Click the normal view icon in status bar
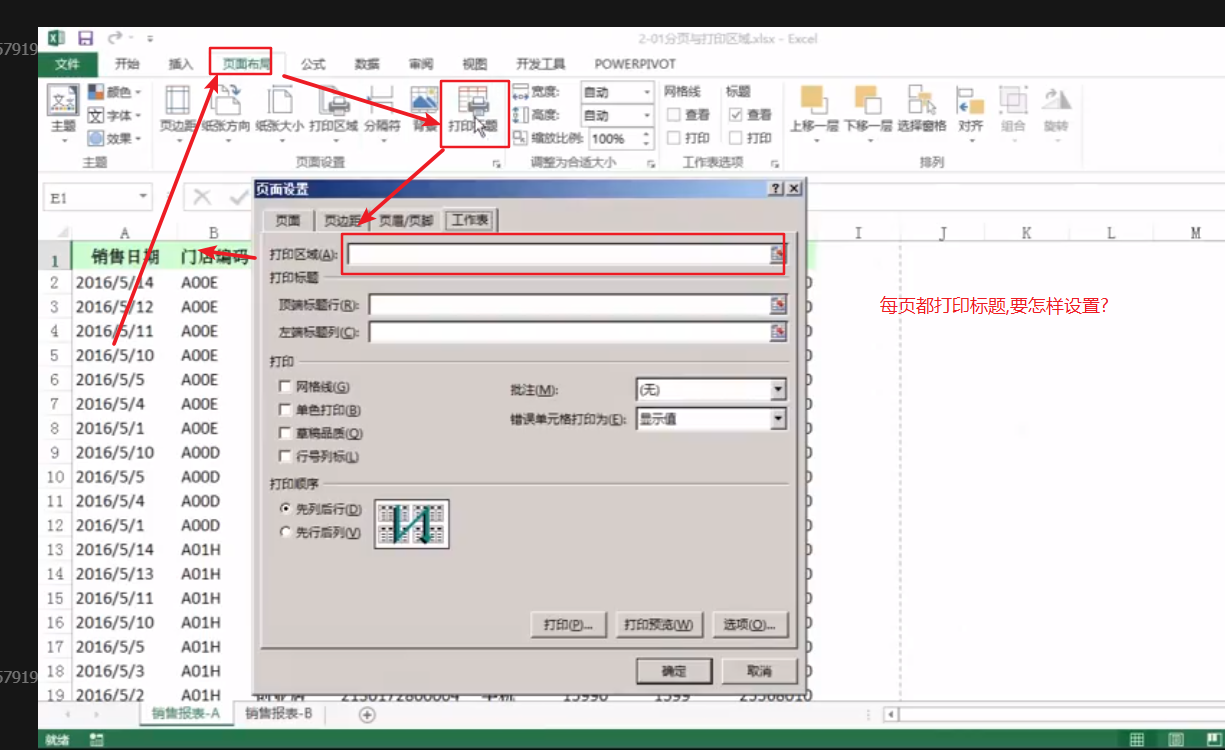The height and width of the screenshot is (750, 1225). click(1137, 740)
